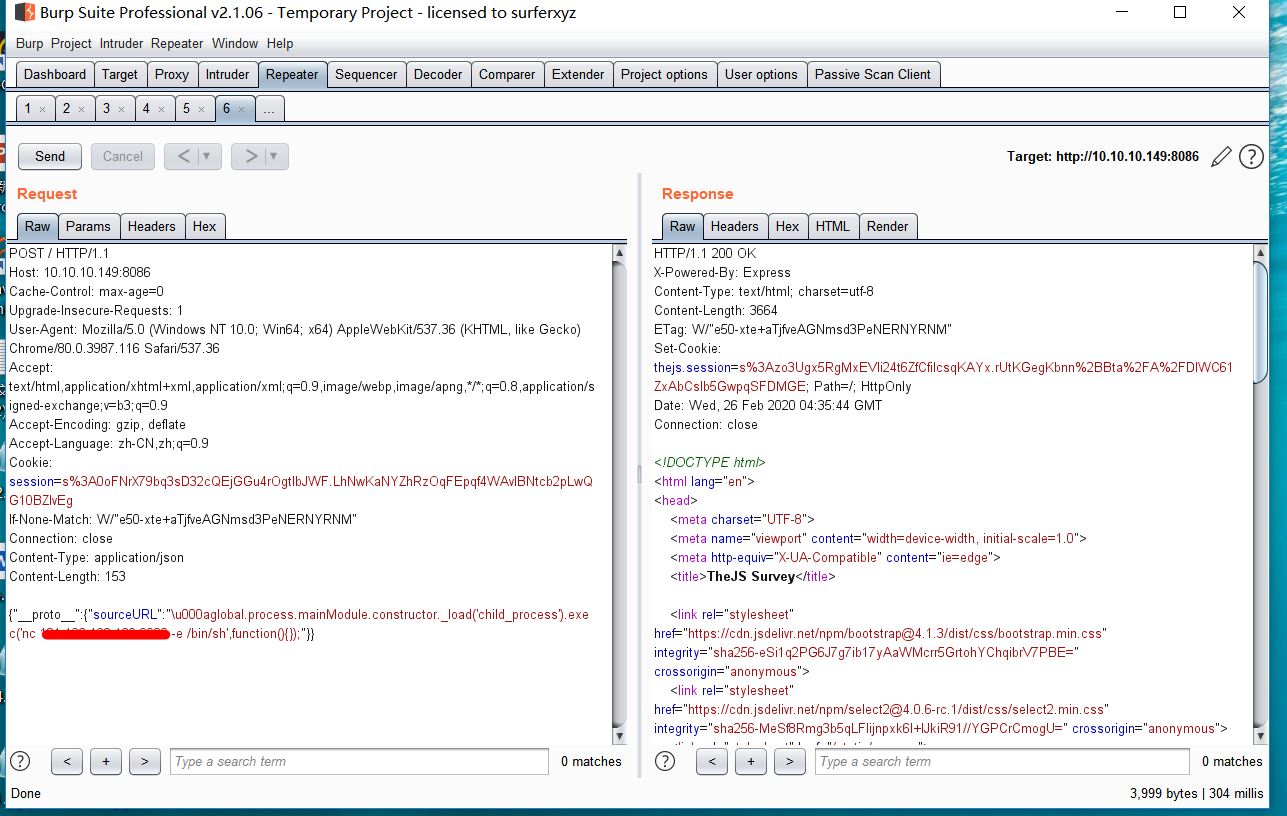Screen dimensions: 1287x816
Task: Open the Window menu
Action: tap(235, 43)
